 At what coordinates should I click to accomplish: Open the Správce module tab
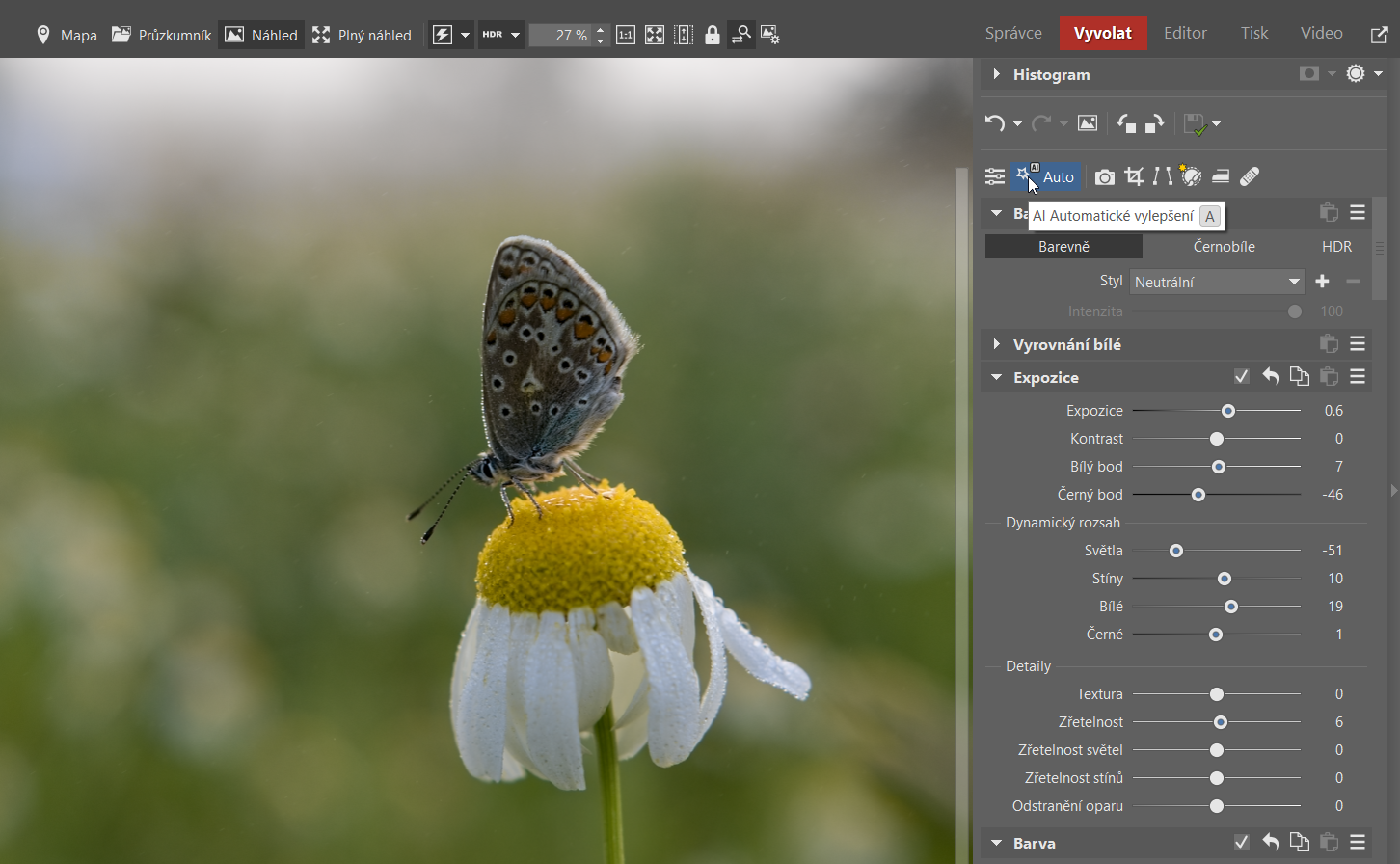[1013, 33]
